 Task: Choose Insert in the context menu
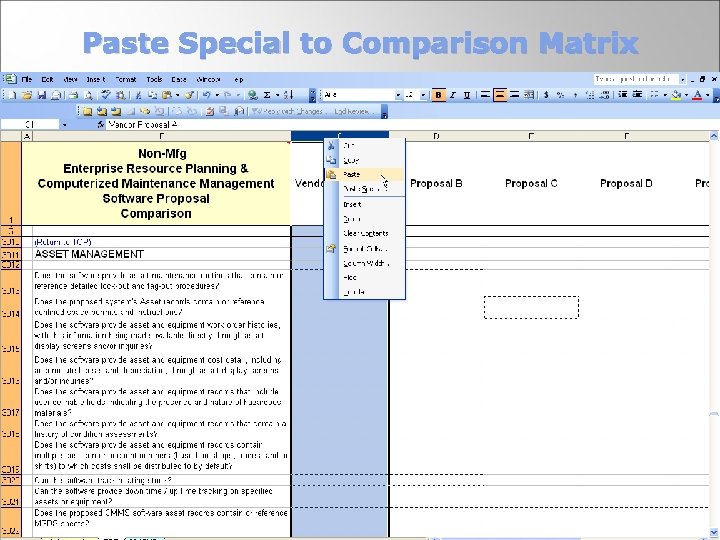click(x=365, y=204)
